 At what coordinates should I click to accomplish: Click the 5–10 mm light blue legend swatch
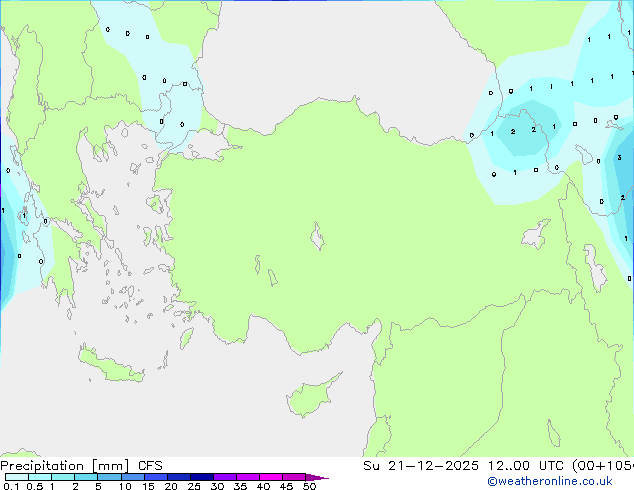click(109, 477)
